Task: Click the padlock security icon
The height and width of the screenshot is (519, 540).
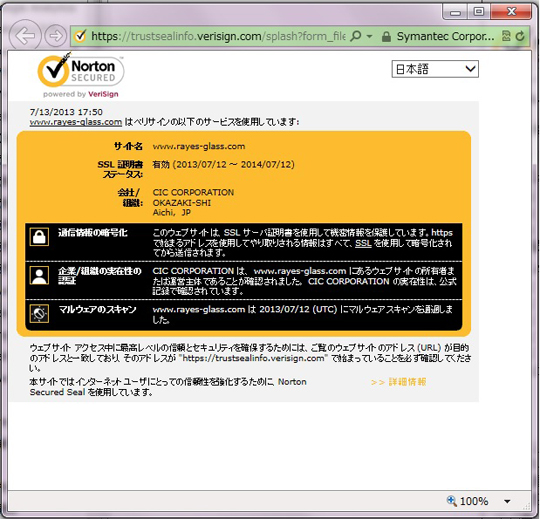Action: click(x=386, y=36)
